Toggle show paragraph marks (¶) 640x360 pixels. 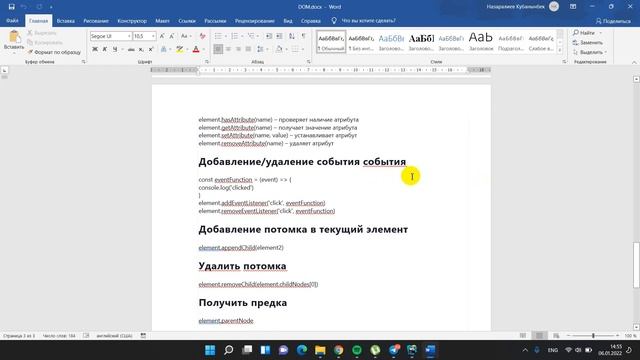pyautogui.click(x=304, y=36)
